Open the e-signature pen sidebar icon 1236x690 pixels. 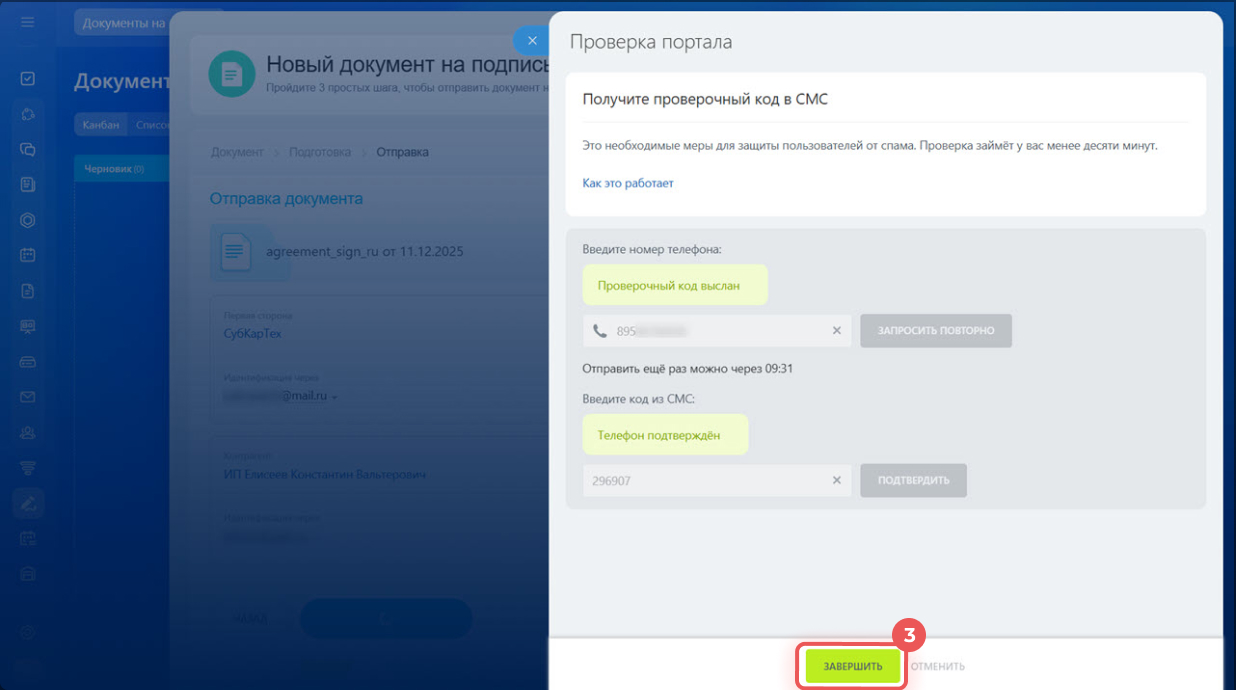coord(28,503)
